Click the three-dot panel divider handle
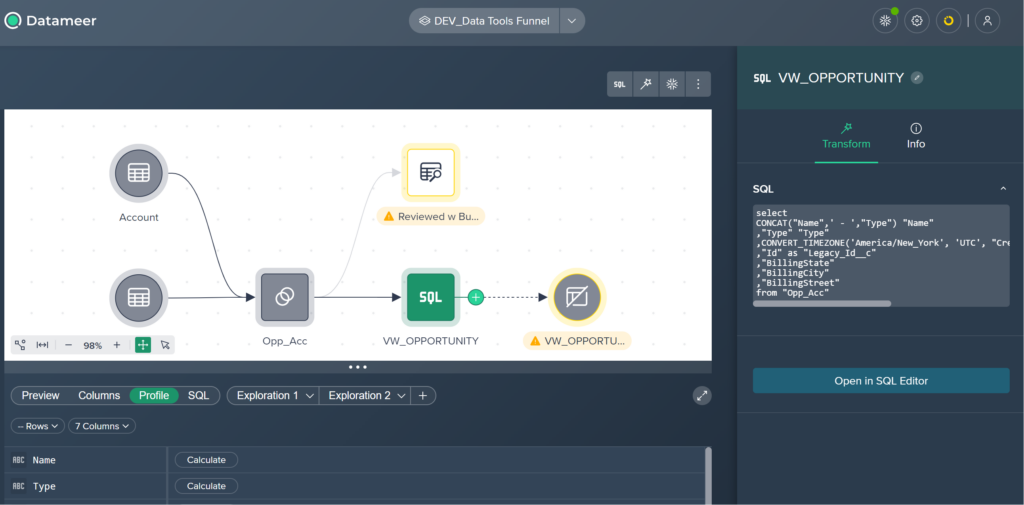The image size is (1024, 505). coord(358,367)
